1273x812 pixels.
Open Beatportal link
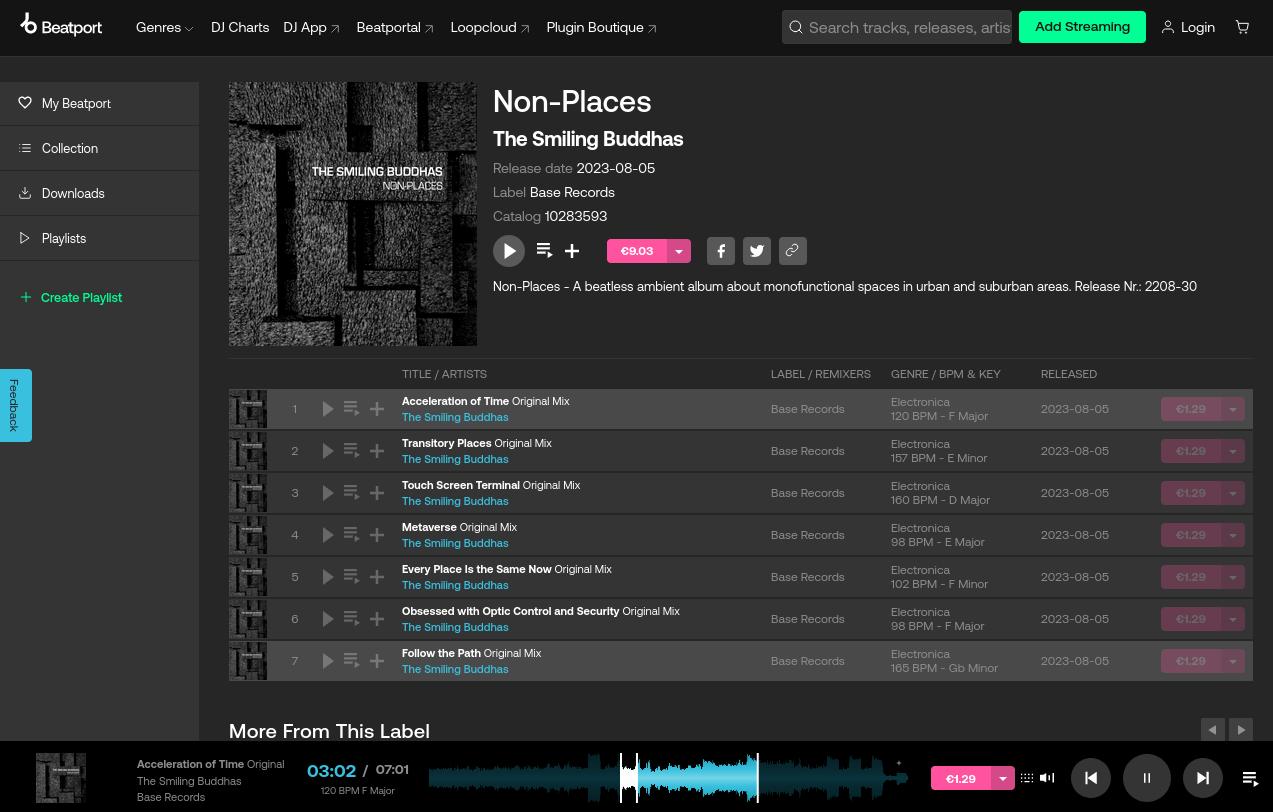coord(395,27)
